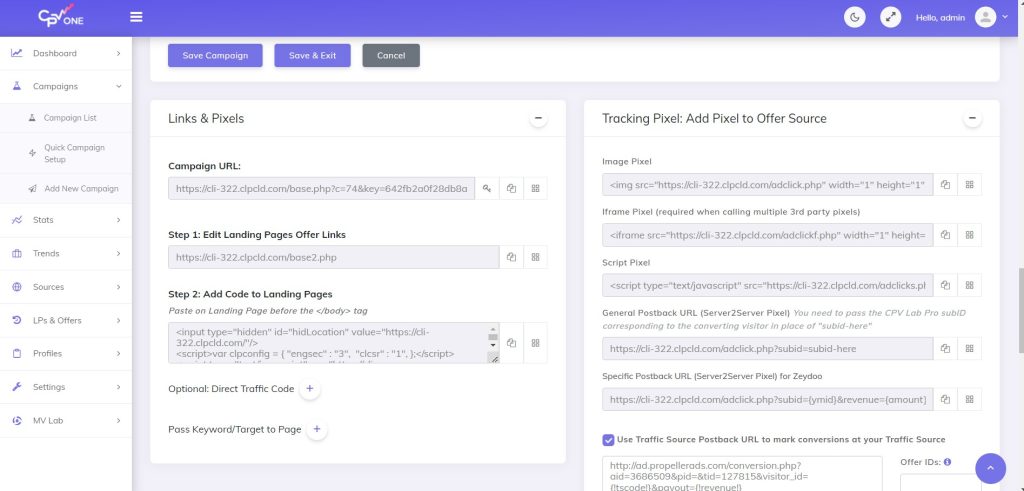The image size is (1024, 491).
Task: Collapse the Tracking Pixel panel
Action: (x=972, y=118)
